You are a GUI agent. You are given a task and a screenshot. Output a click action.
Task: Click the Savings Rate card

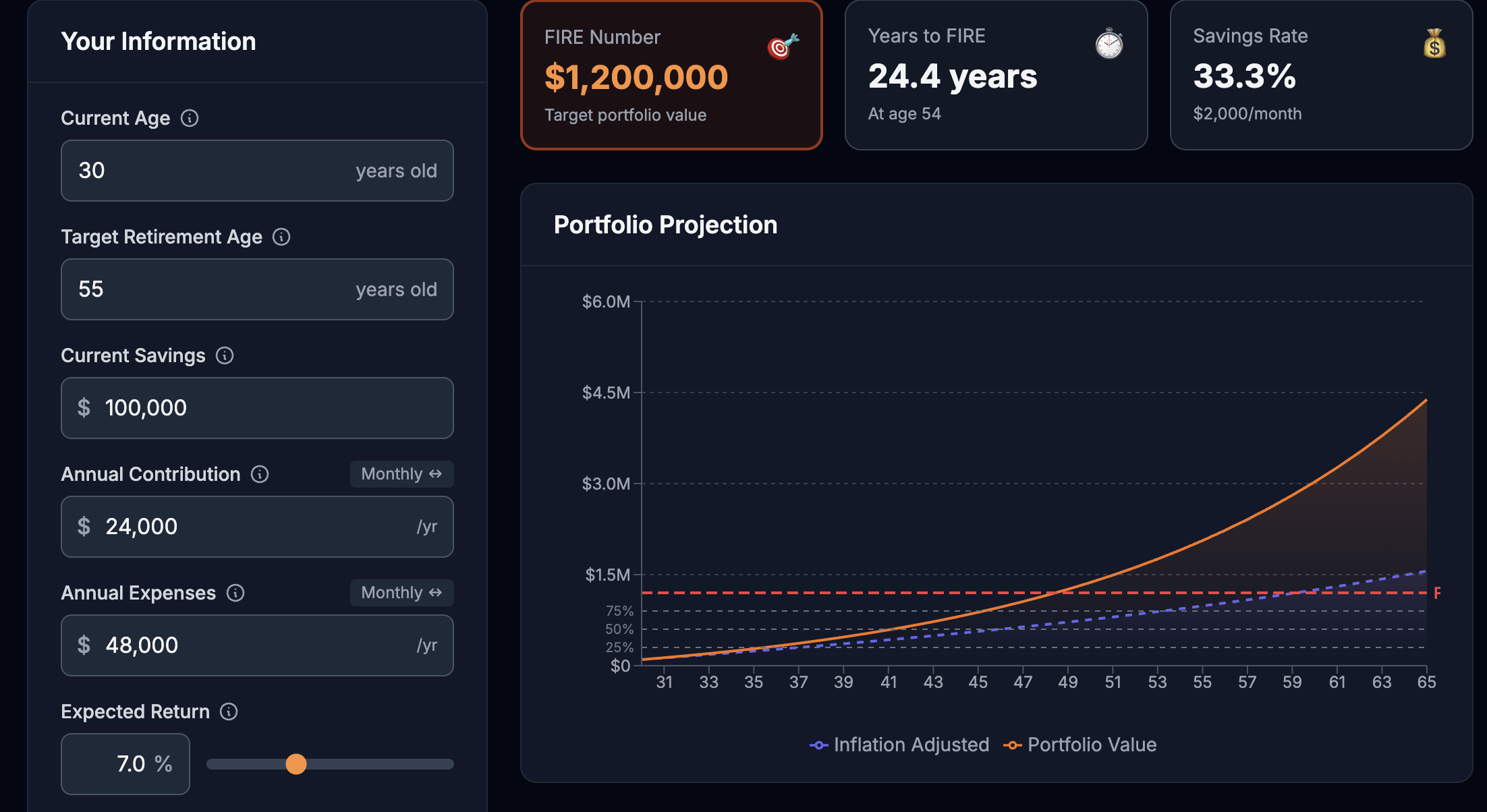click(x=1322, y=76)
